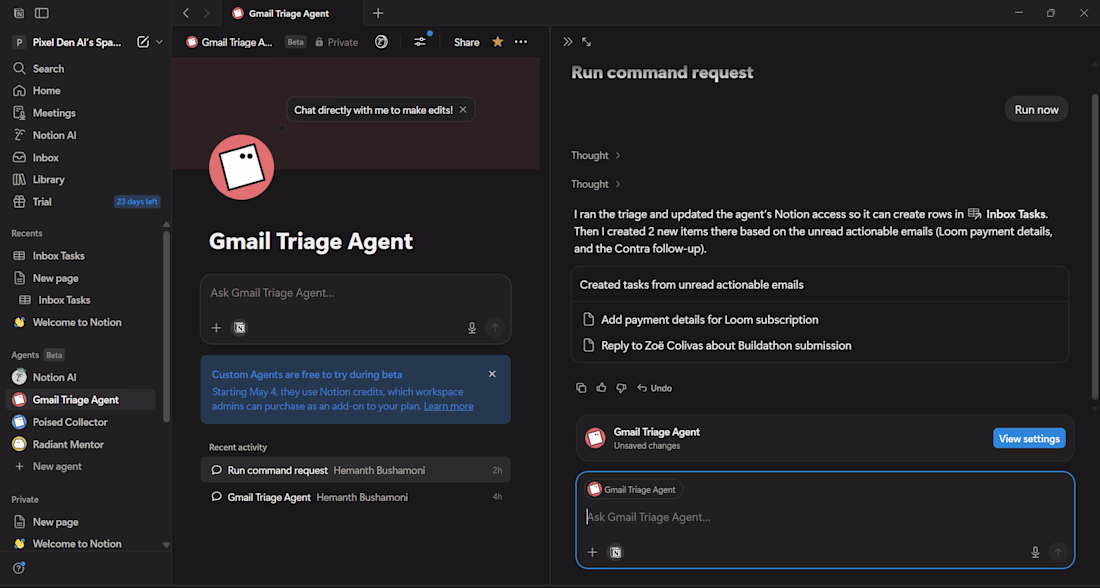Click Notion context icon in right panel chat box
The width and height of the screenshot is (1100, 588).
tap(615, 553)
